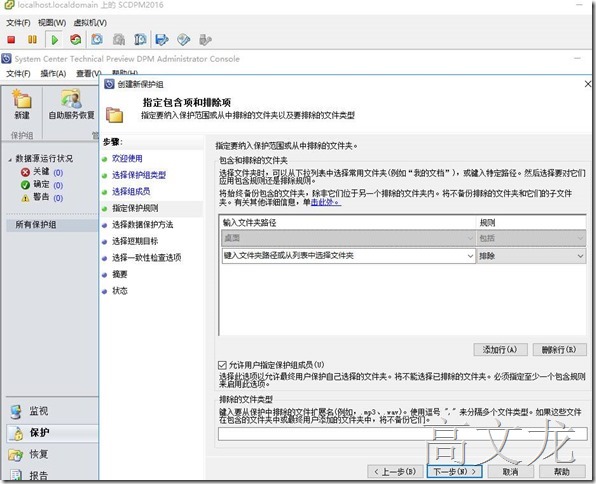Click the yellow Pause (suspend) VM icon
The image size is (596, 484).
click(32, 40)
